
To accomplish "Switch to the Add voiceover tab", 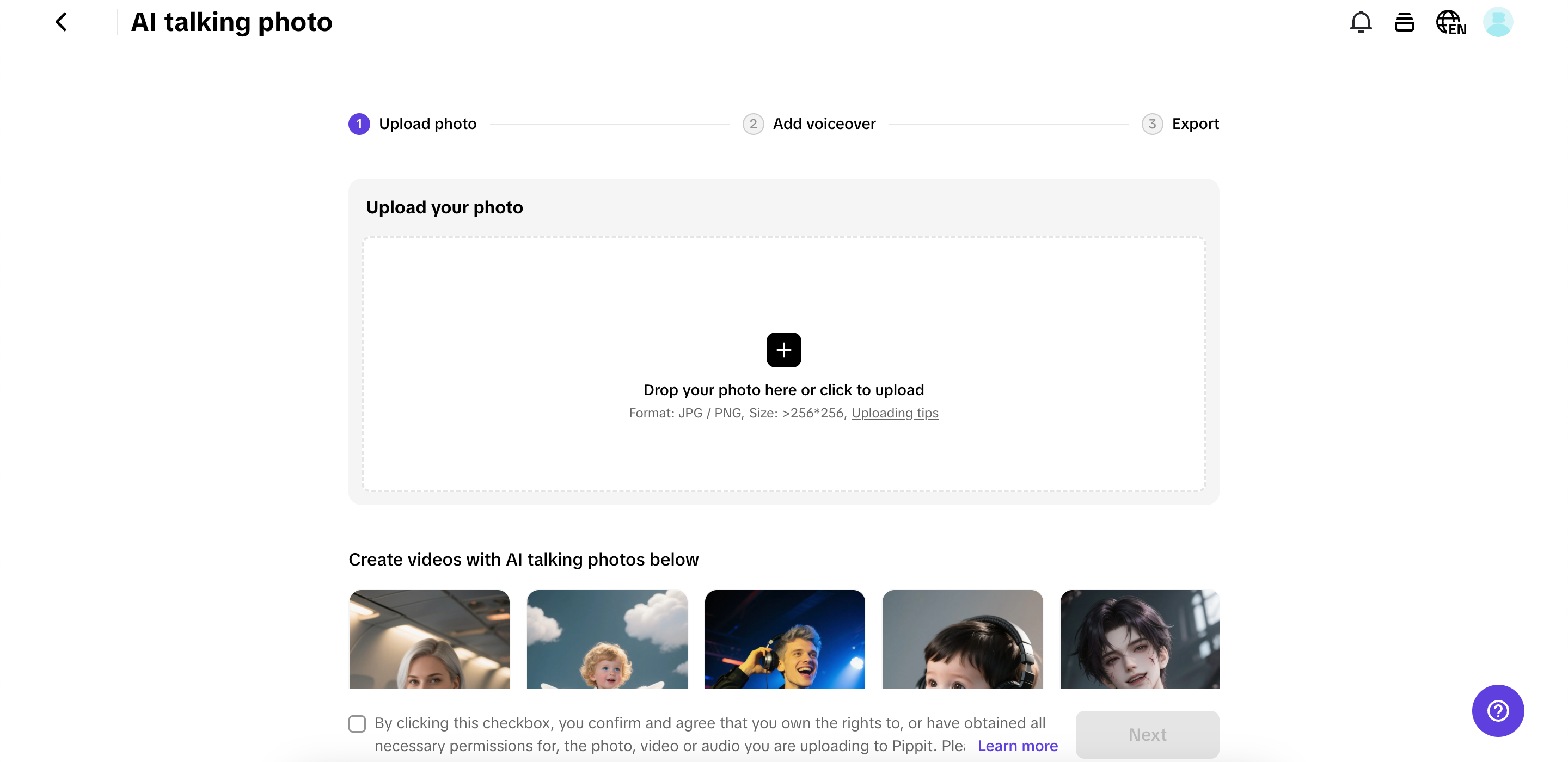I will [824, 124].
